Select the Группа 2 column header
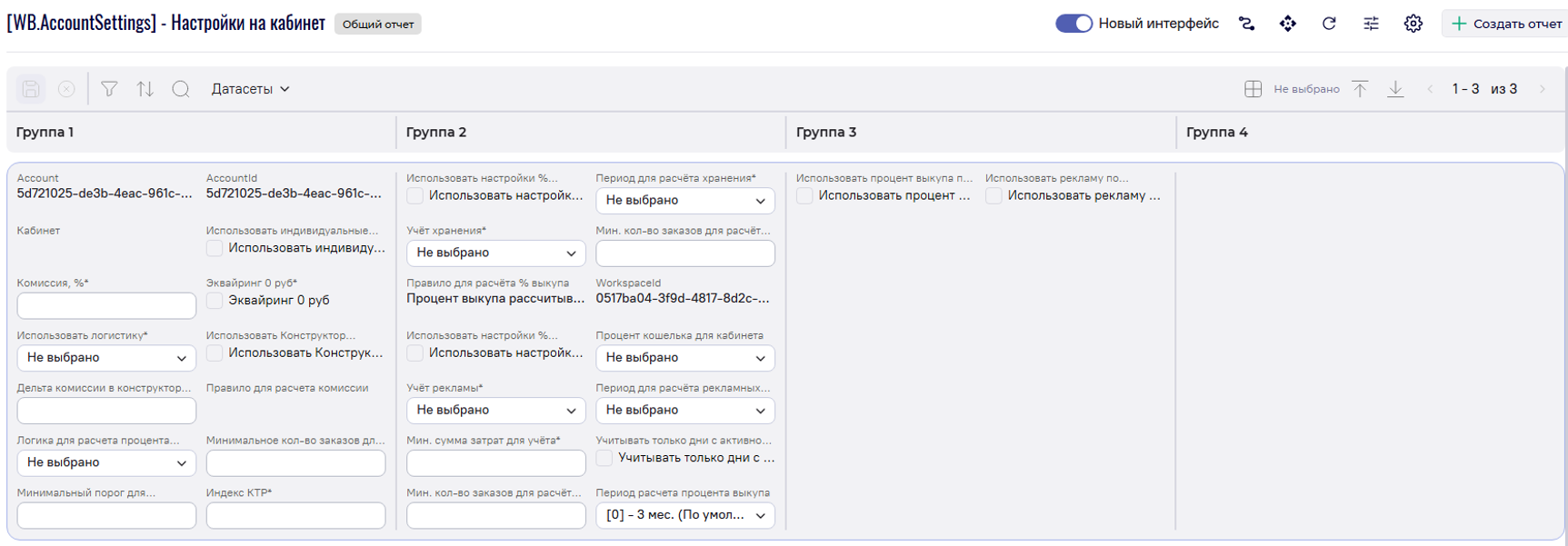 coord(436,133)
